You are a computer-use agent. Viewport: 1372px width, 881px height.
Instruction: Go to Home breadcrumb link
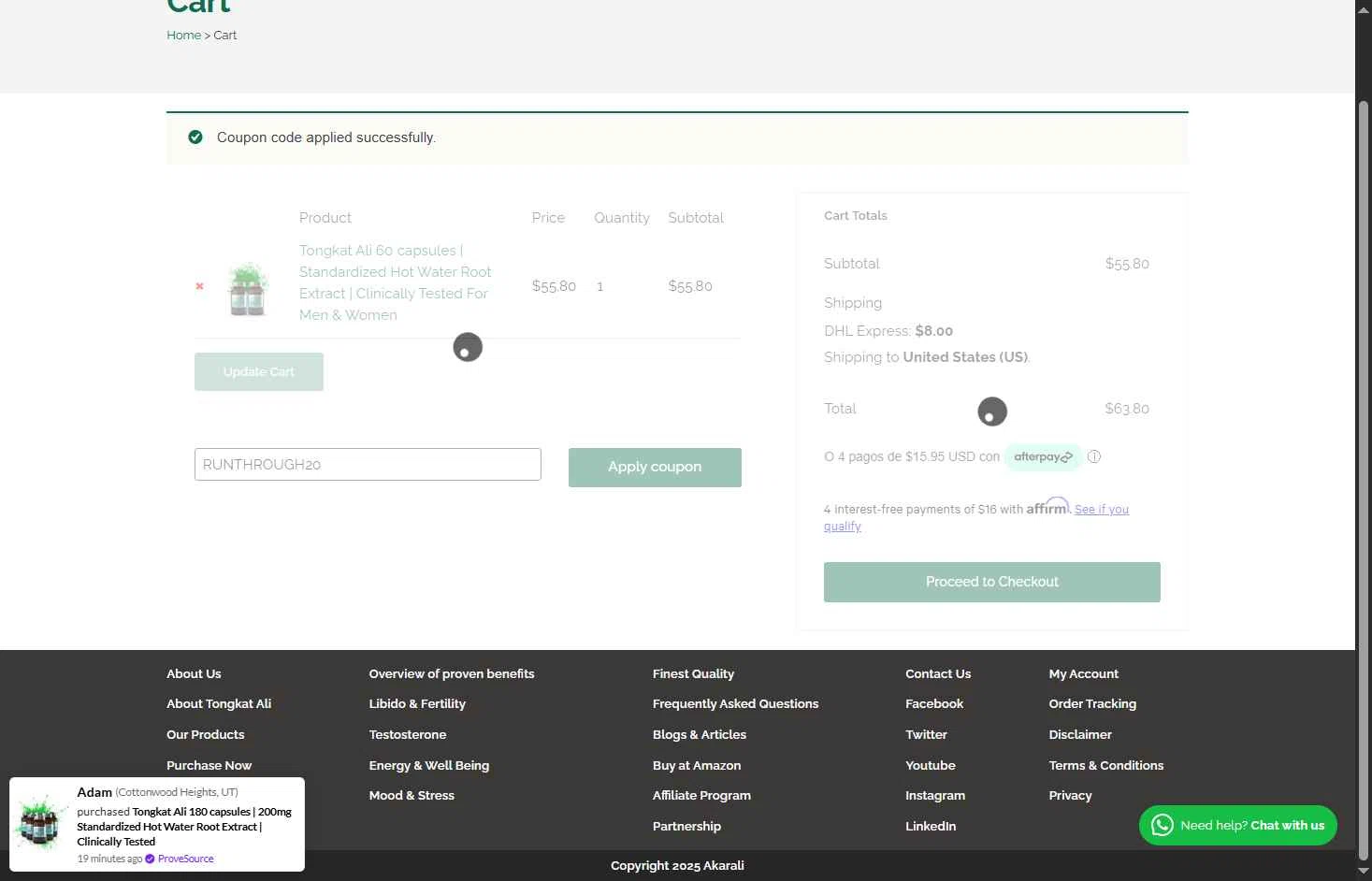click(183, 35)
